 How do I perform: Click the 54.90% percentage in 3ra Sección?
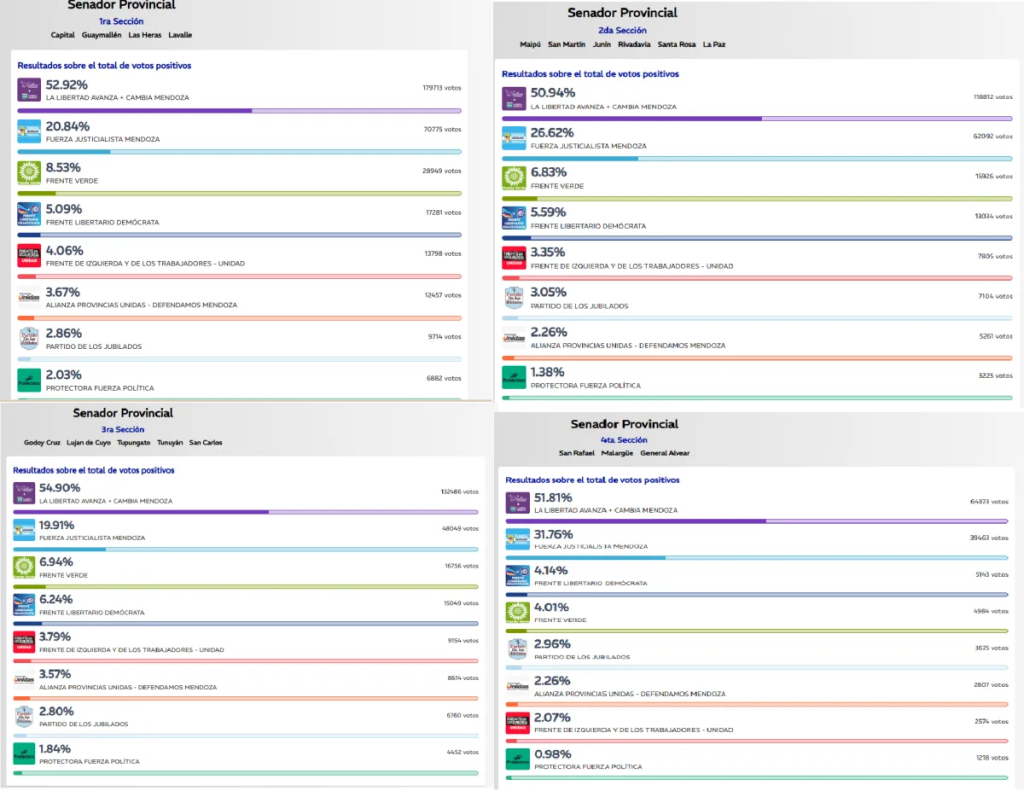pyautogui.click(x=59, y=488)
